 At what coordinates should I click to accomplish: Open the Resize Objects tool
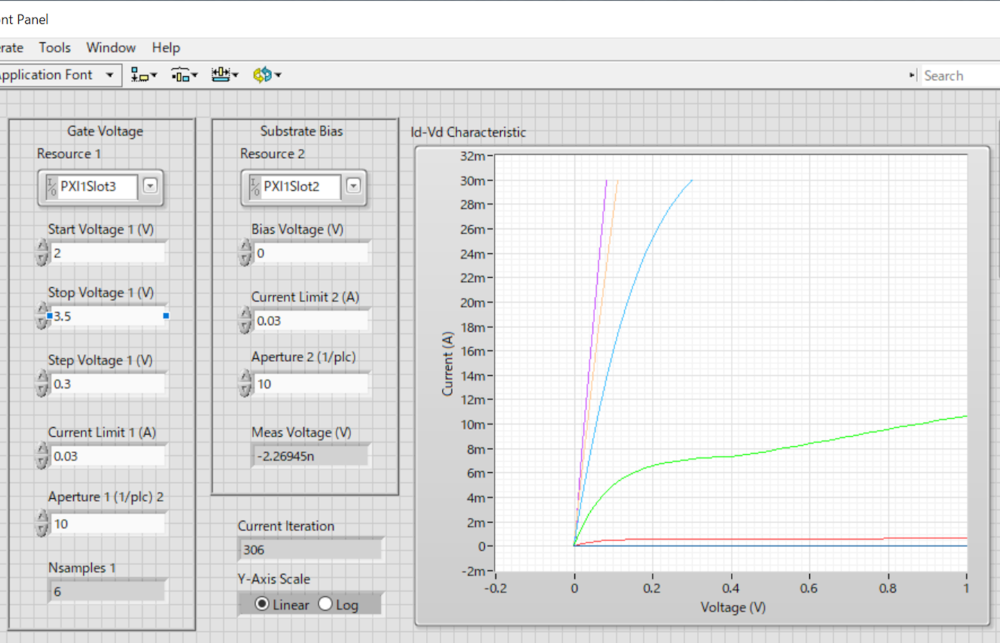tap(224, 75)
